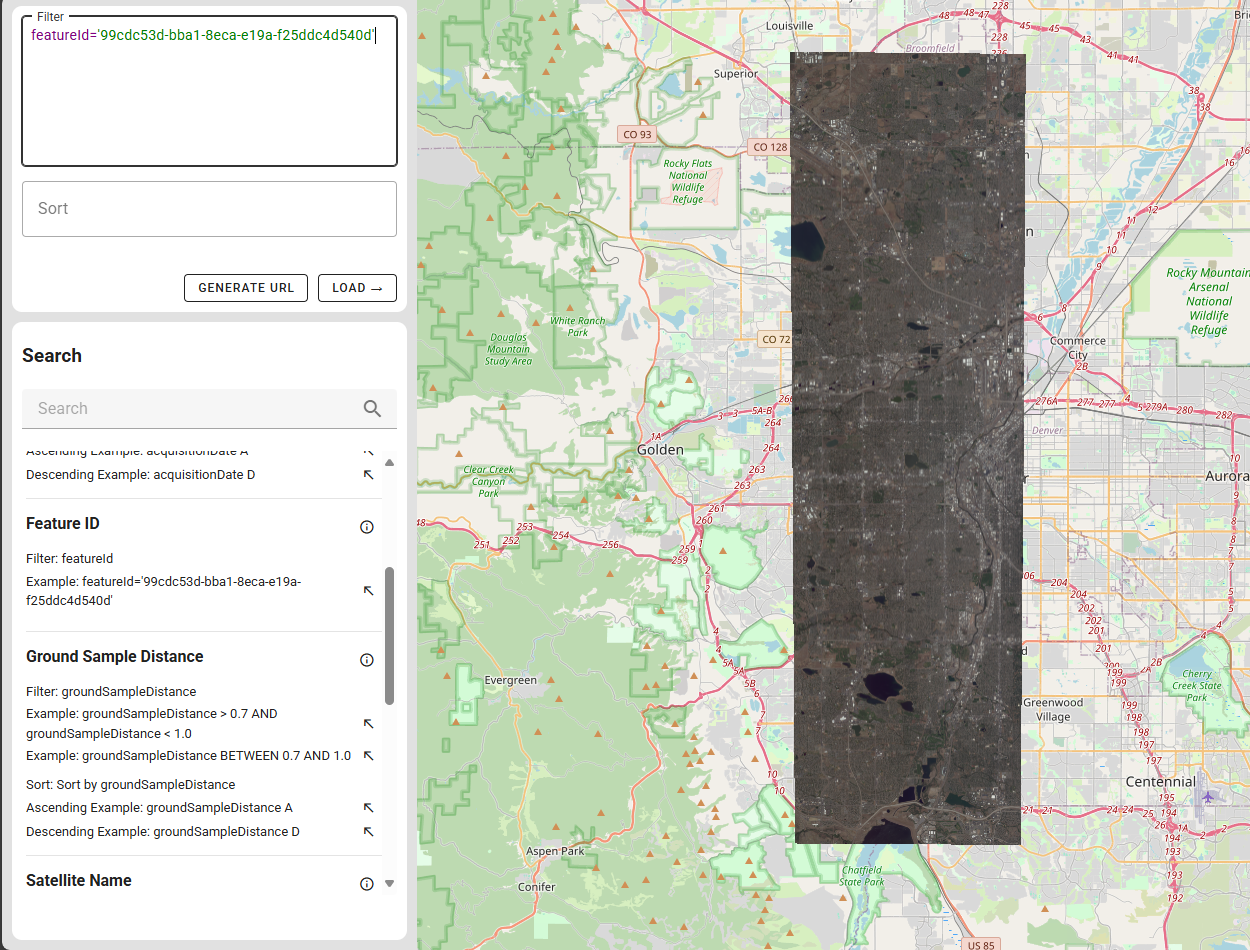Insert 'groundSampleDistance D' descending example via its arrow

(368, 832)
